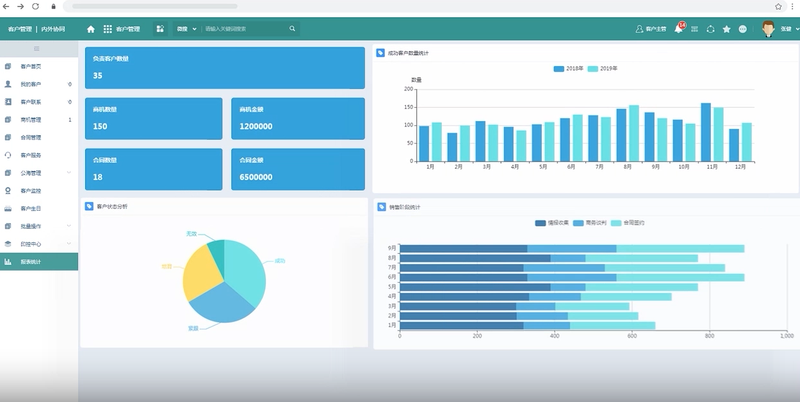Select 报表统计 in the sidebar
Image resolution: width=800 pixels, height=402 pixels.
click(x=39, y=262)
